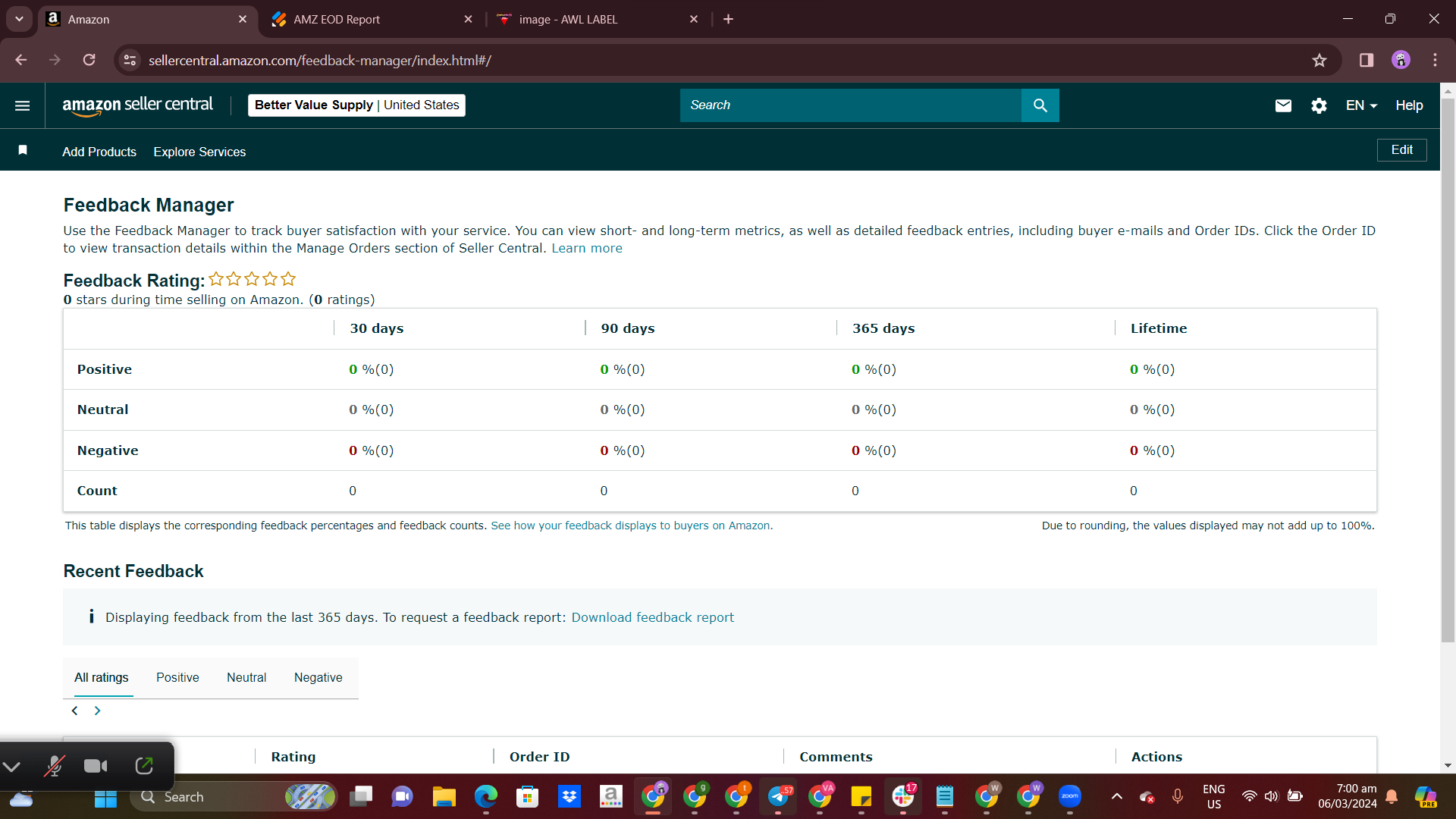Image resolution: width=1456 pixels, height=819 pixels.
Task: Expand the Chrome tab search dropdown
Action: point(19,19)
